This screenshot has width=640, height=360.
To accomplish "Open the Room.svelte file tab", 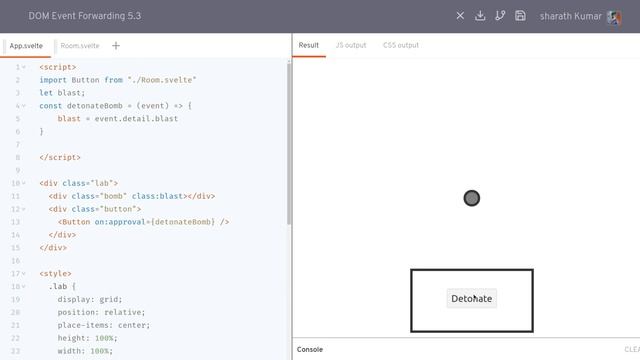I will [x=80, y=46].
